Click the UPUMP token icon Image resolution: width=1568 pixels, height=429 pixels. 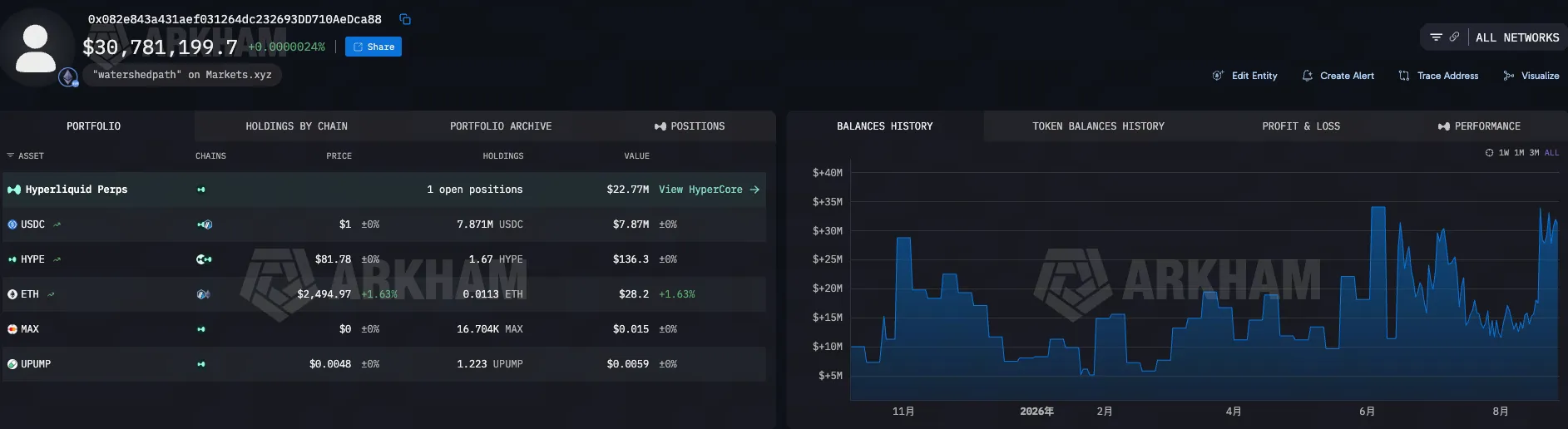pyautogui.click(x=12, y=364)
